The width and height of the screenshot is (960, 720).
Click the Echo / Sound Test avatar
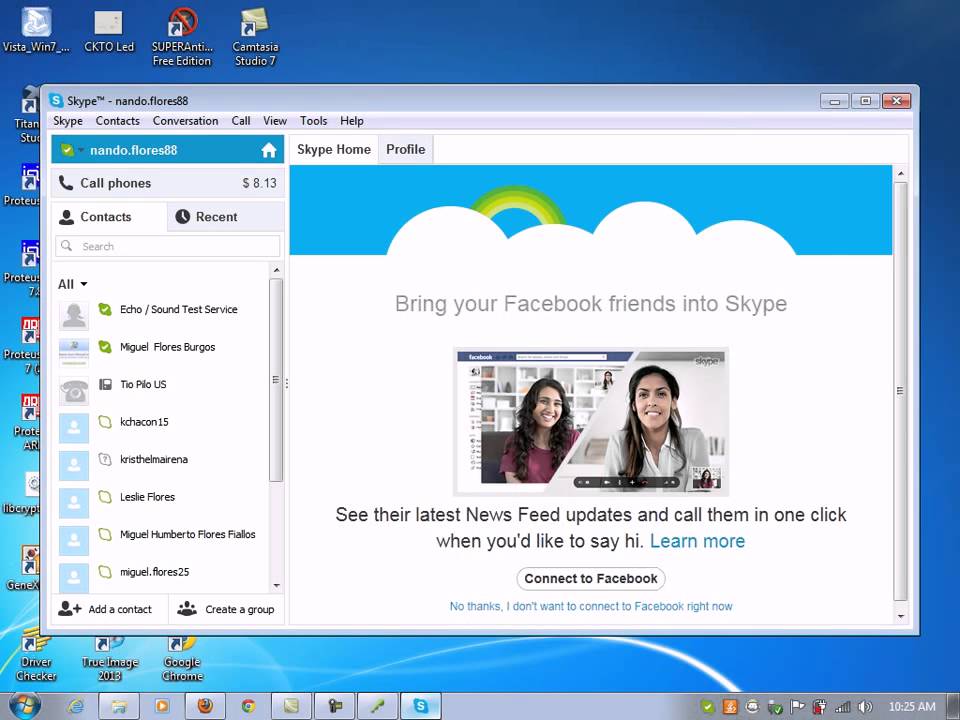pyautogui.click(x=74, y=315)
